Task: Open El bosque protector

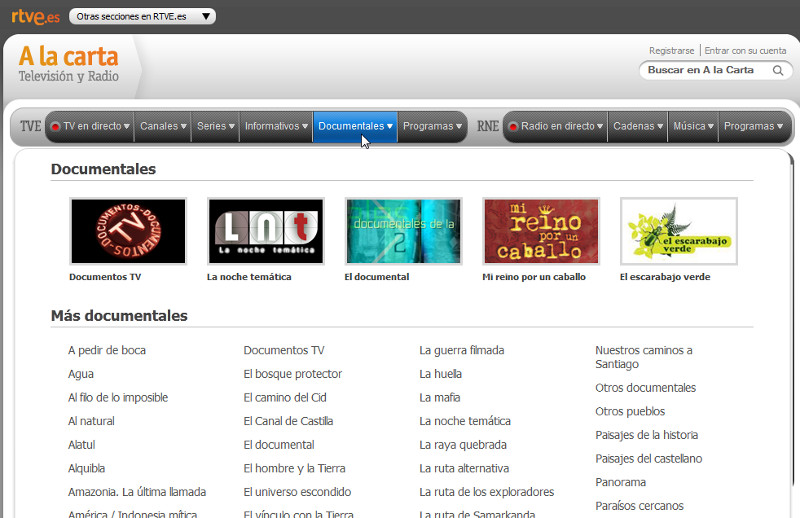Action: [292, 374]
